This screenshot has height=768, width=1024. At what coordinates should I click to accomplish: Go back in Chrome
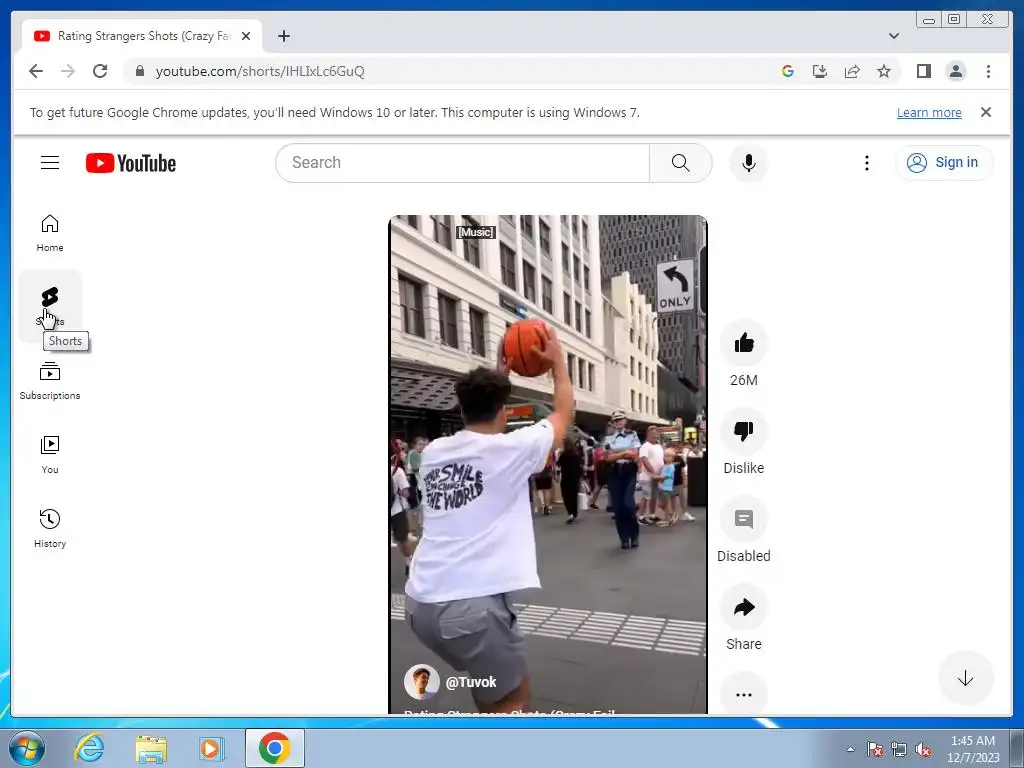(36, 71)
